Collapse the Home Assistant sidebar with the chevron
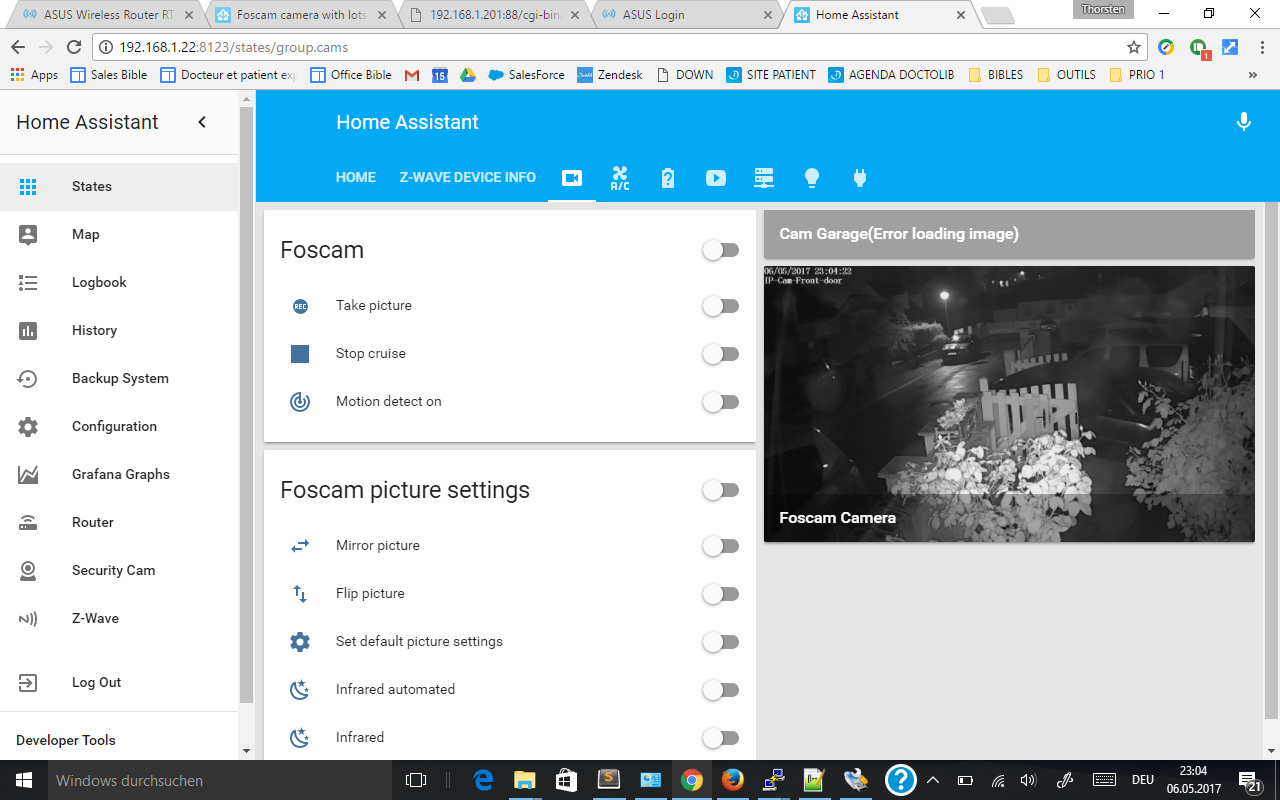1280x800 pixels. (201, 121)
